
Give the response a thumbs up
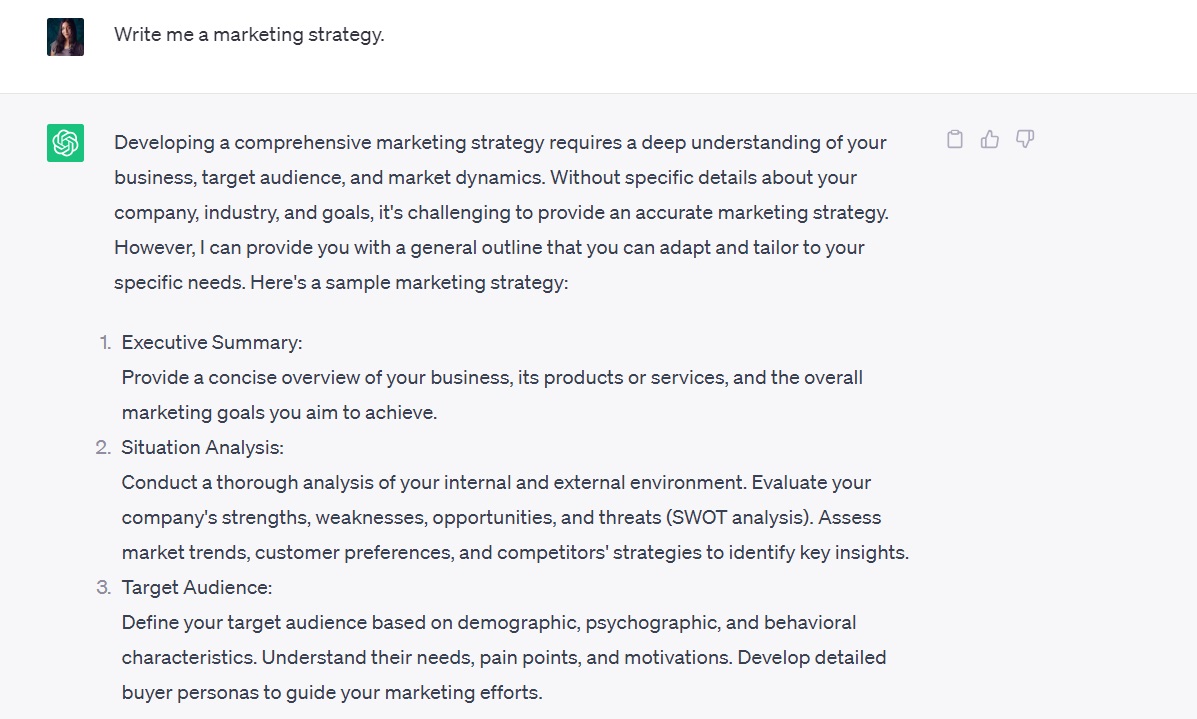click(x=990, y=140)
